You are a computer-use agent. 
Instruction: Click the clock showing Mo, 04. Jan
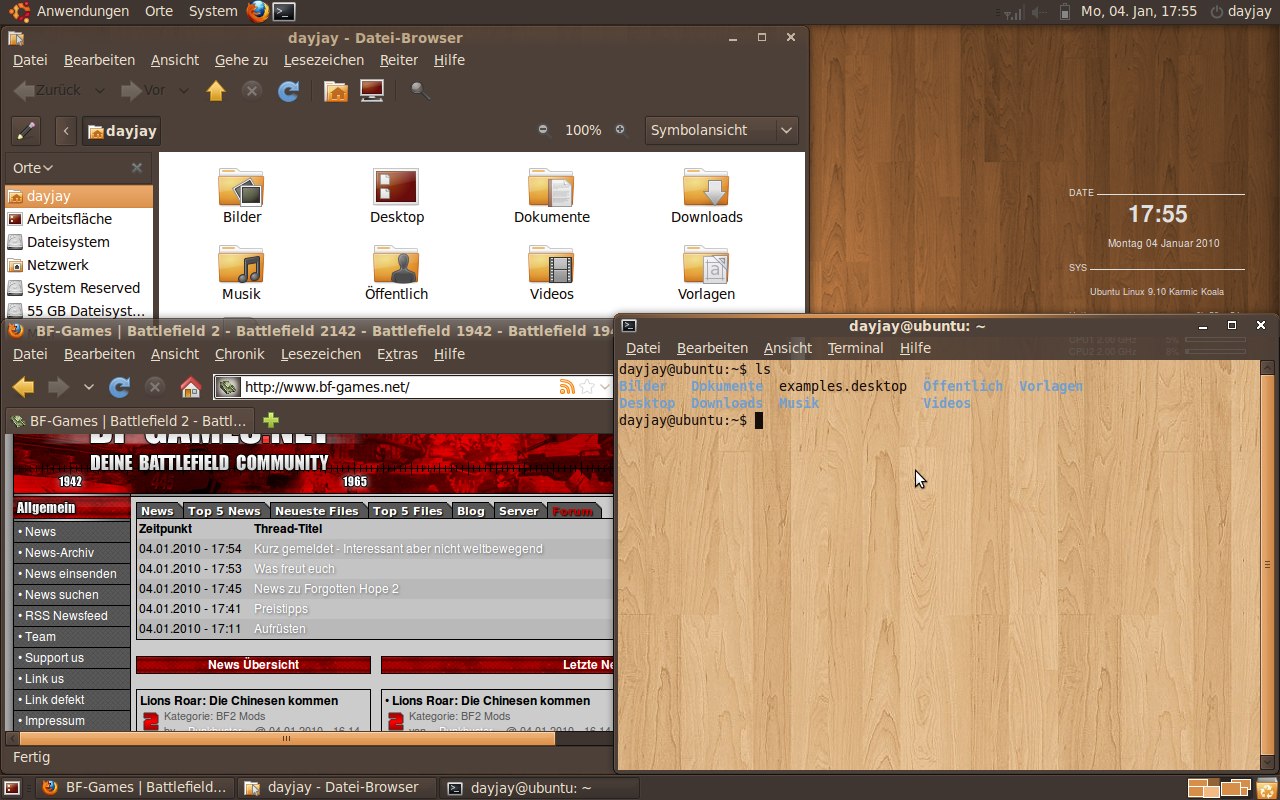pos(1138,12)
